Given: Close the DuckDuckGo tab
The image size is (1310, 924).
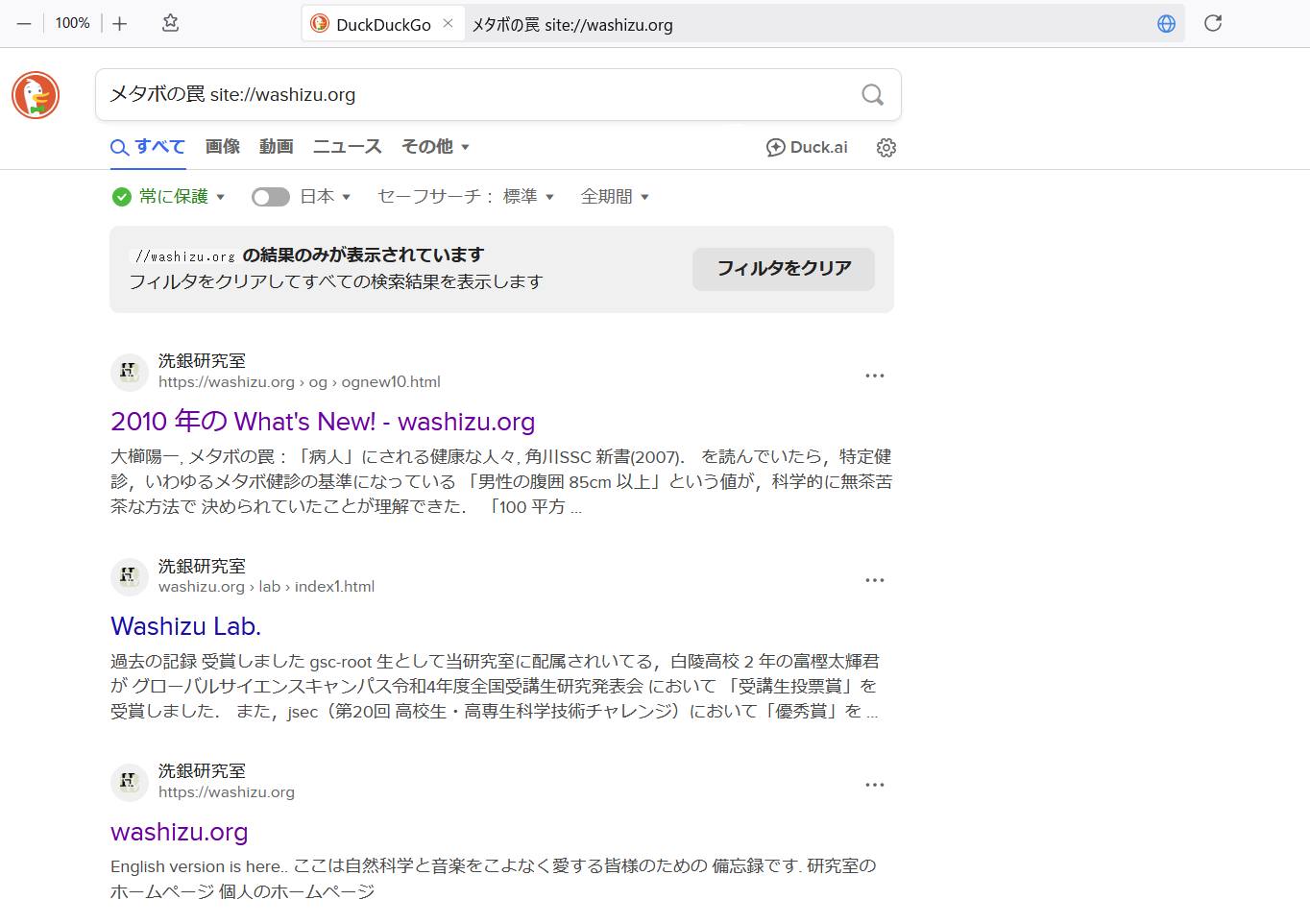Looking at the screenshot, I should pos(448,24).
